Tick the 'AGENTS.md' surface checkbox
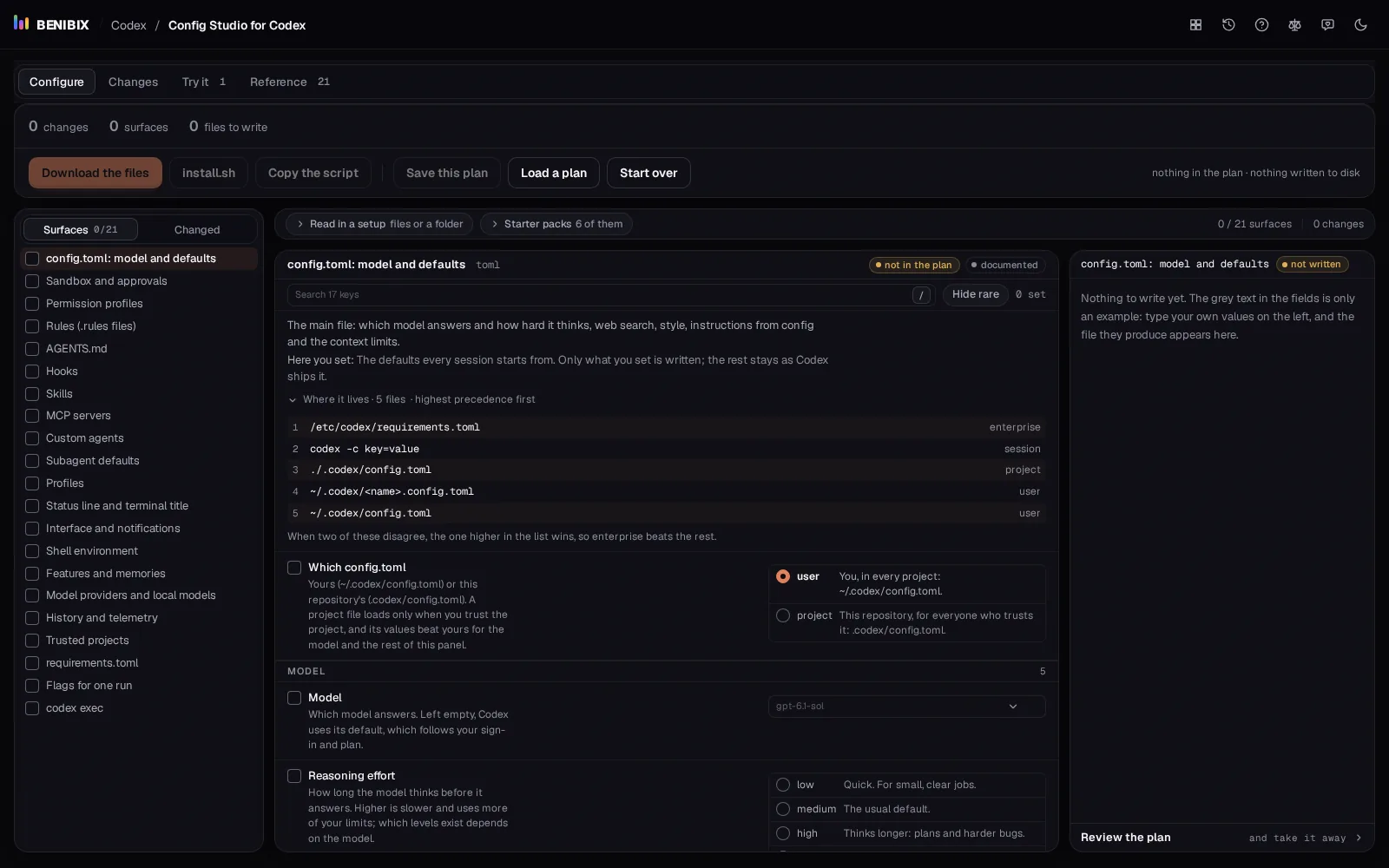This screenshot has width=1389, height=868. coord(32,349)
